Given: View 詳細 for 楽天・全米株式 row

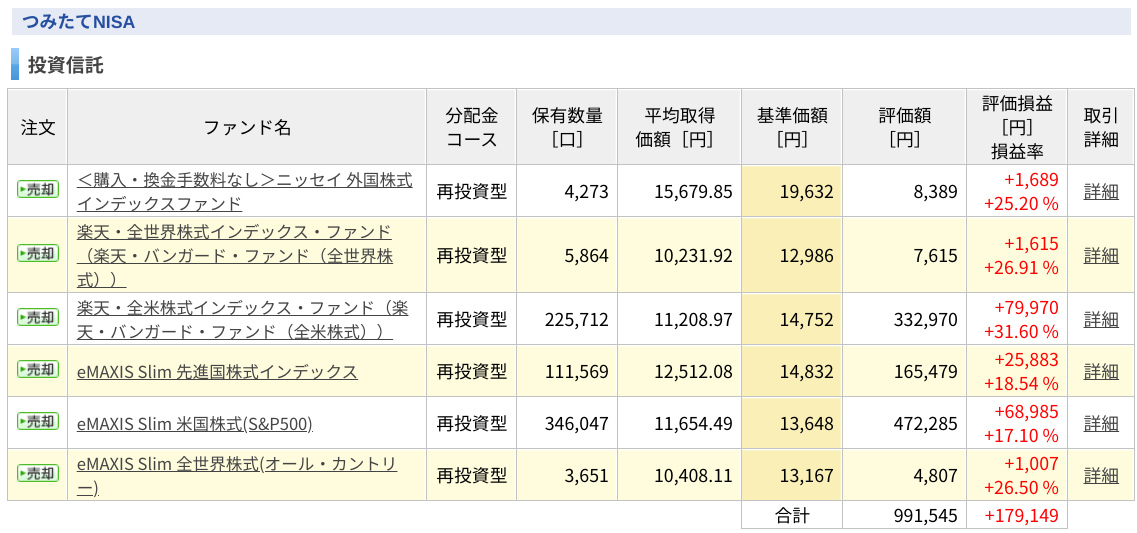Looking at the screenshot, I should point(1101,319).
